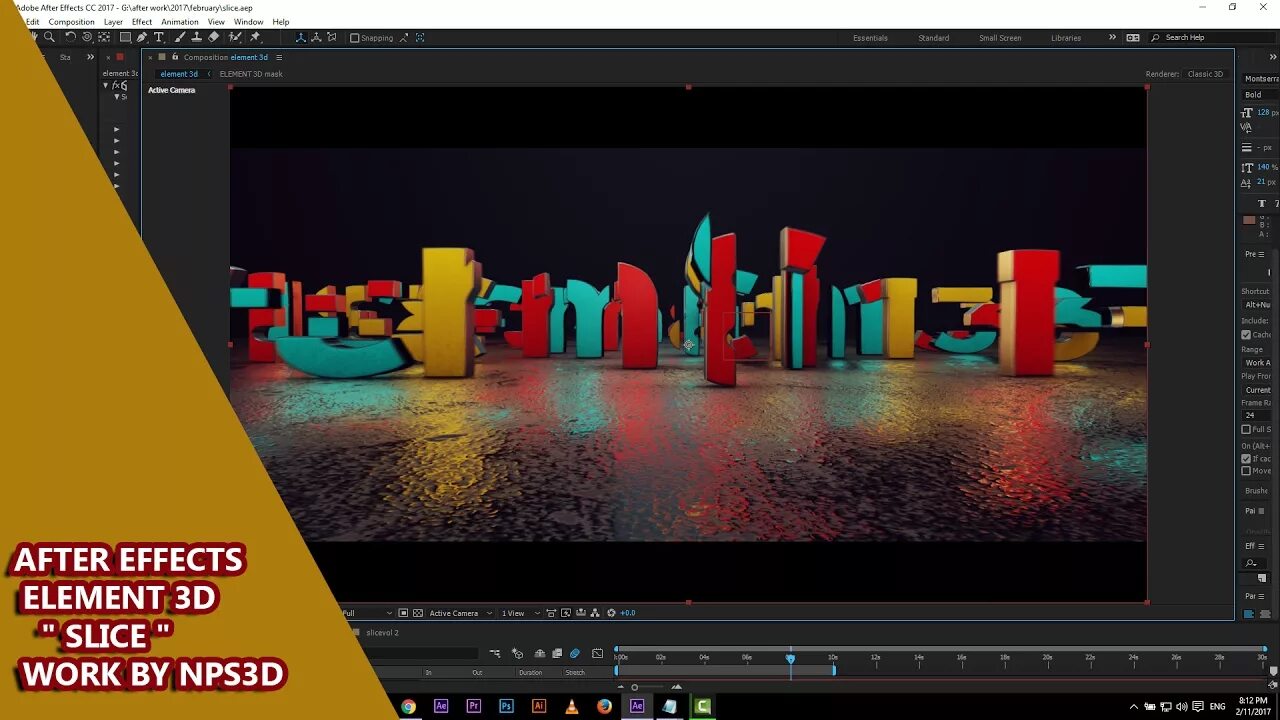Toggle Move time checkbox in Preview panel

coord(1246,471)
